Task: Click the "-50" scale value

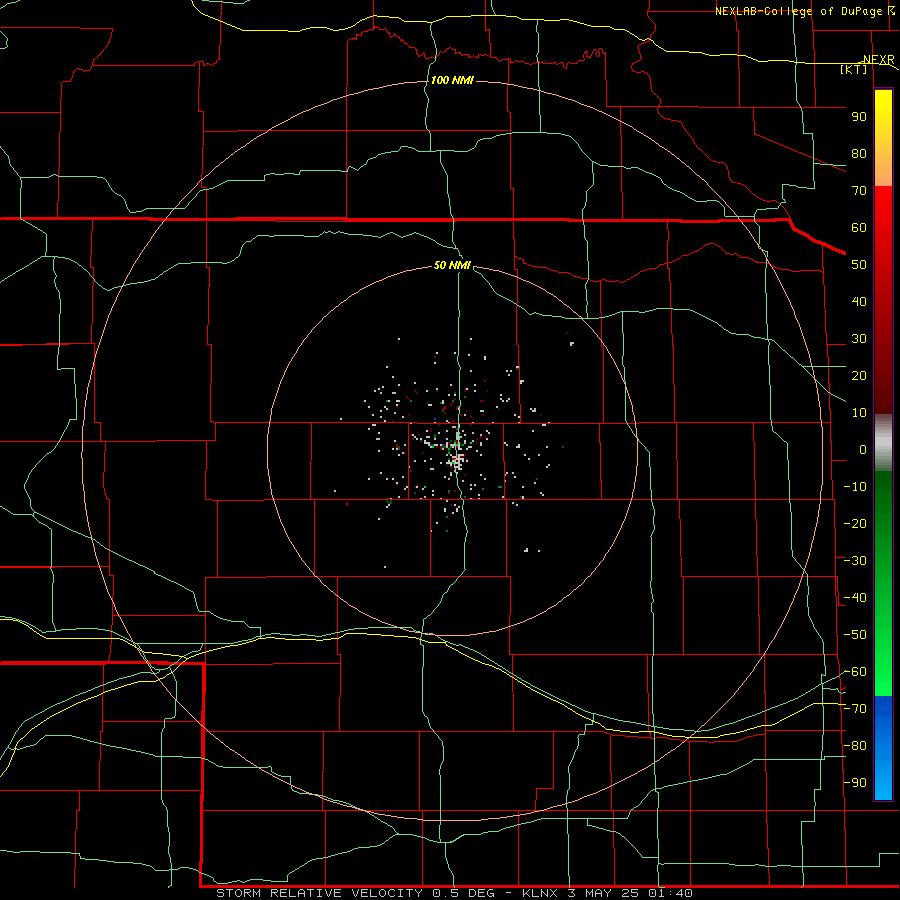Action: 855,635
